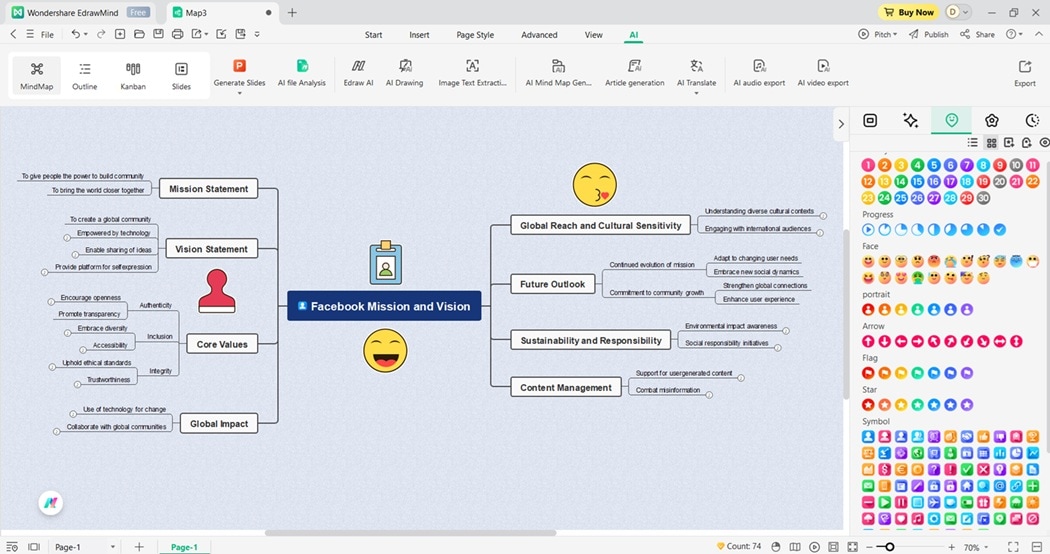Click the floating AI assistant button
1050x554 pixels.
point(50,502)
